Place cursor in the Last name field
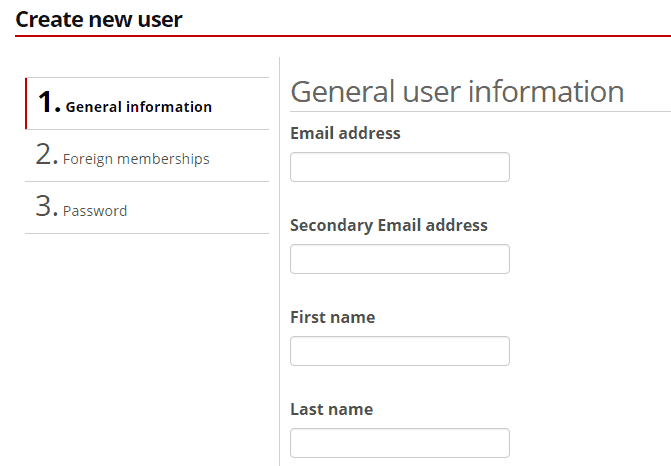Viewport: 671px width, 466px height. pyautogui.click(x=399, y=443)
